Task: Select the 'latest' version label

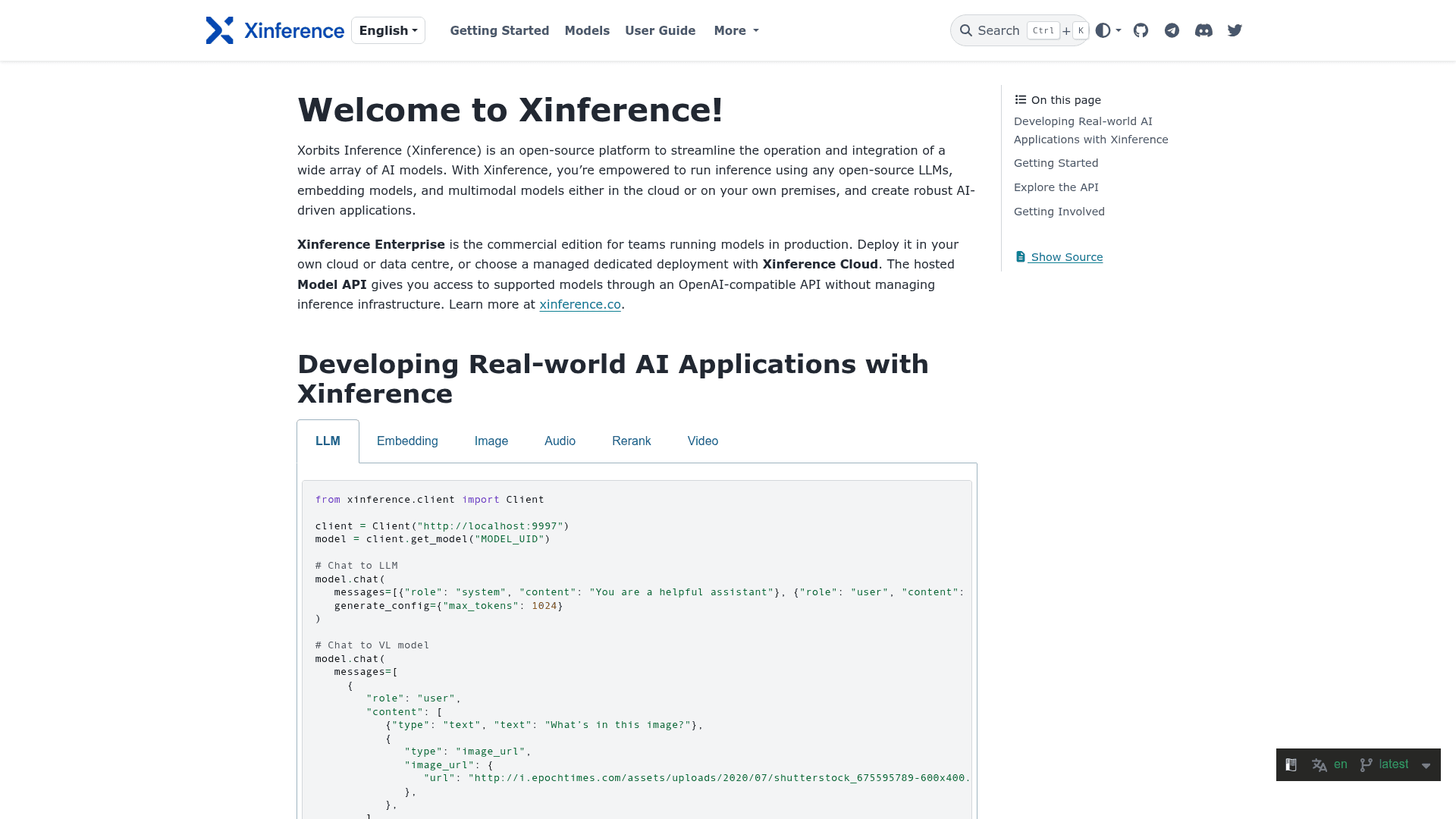Action: coord(1394,764)
